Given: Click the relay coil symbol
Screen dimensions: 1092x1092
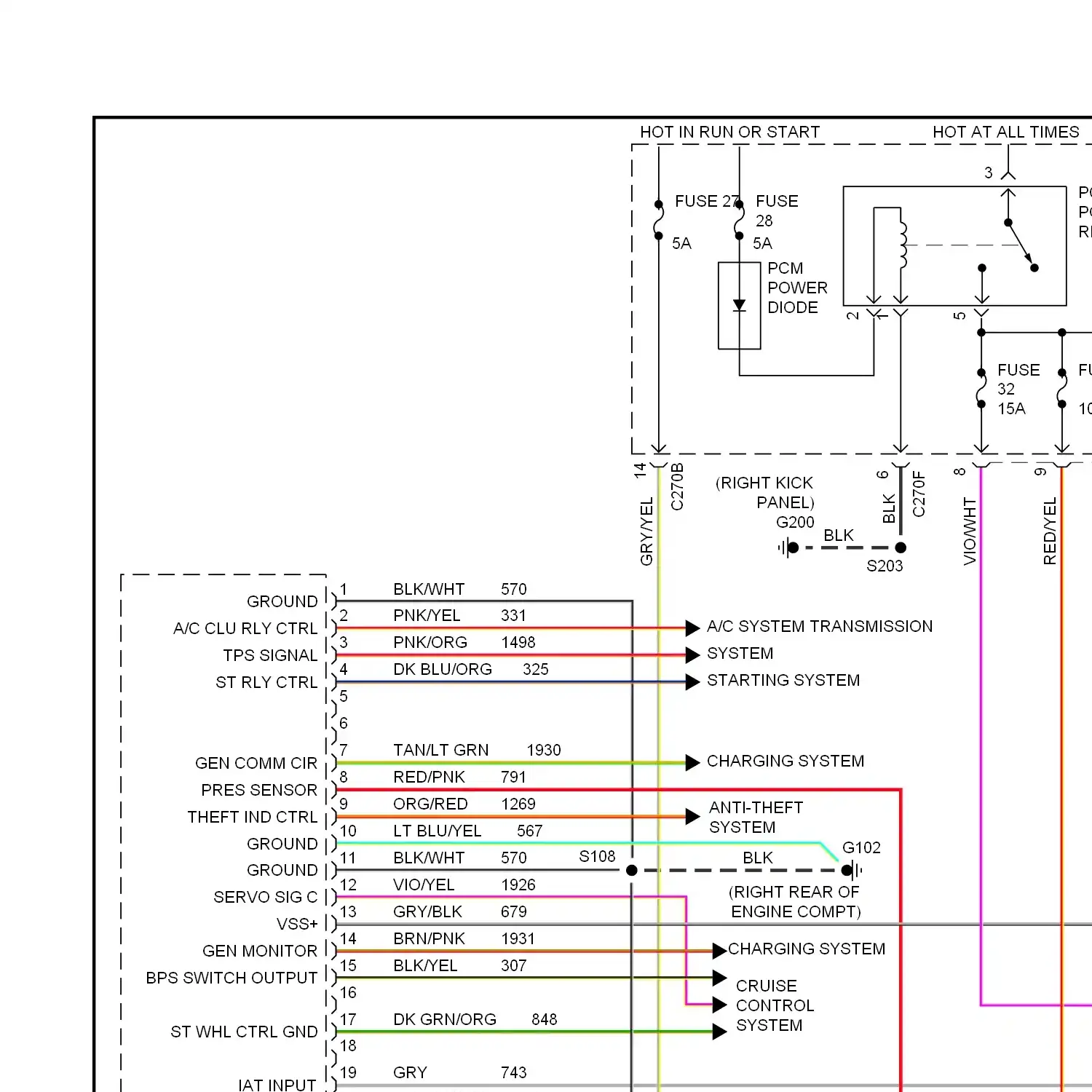Looking at the screenshot, I should [x=903, y=244].
